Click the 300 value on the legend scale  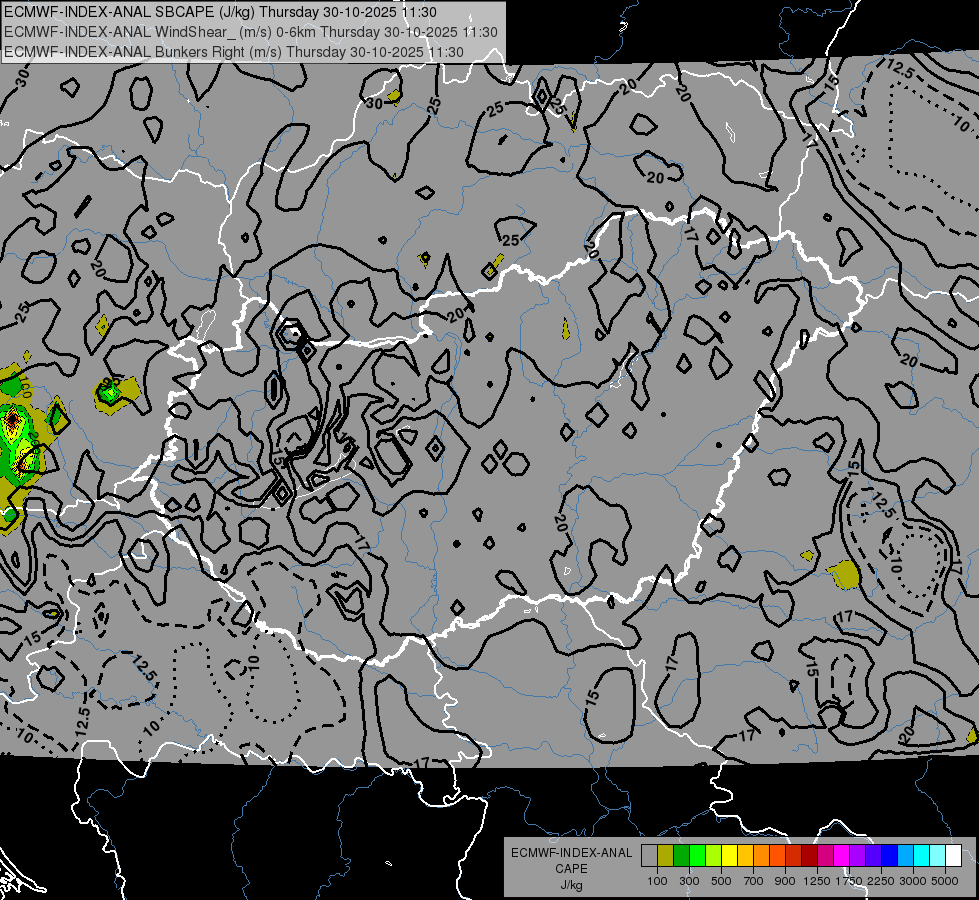pyautogui.click(x=689, y=881)
